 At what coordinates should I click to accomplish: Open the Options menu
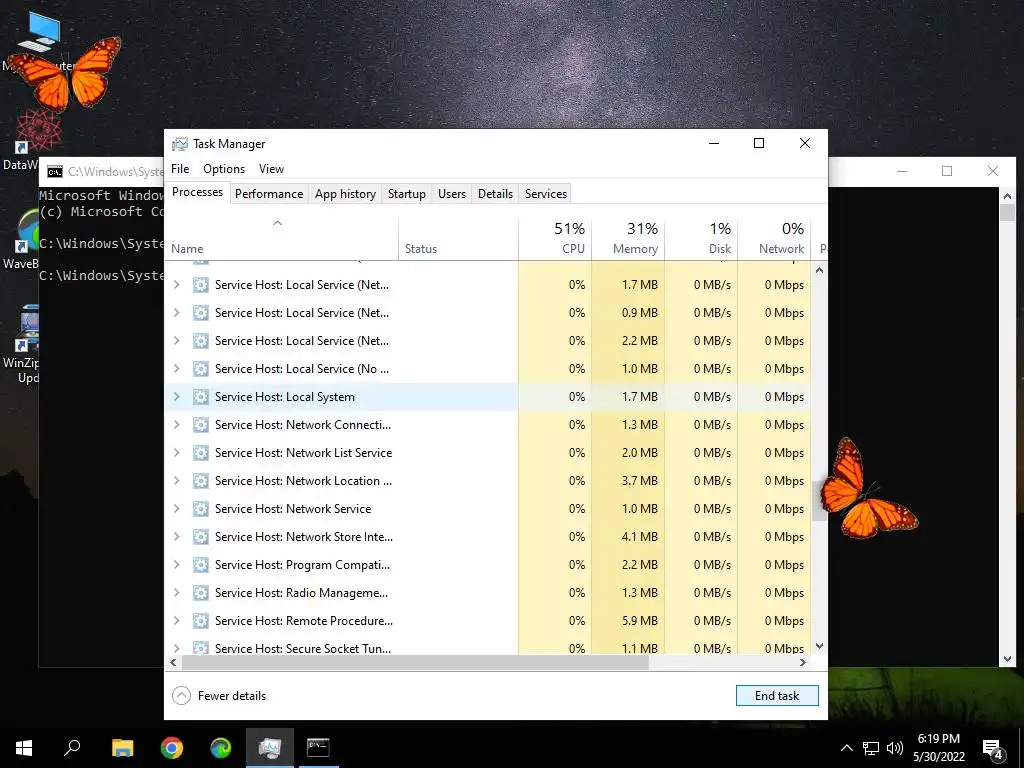coord(224,169)
